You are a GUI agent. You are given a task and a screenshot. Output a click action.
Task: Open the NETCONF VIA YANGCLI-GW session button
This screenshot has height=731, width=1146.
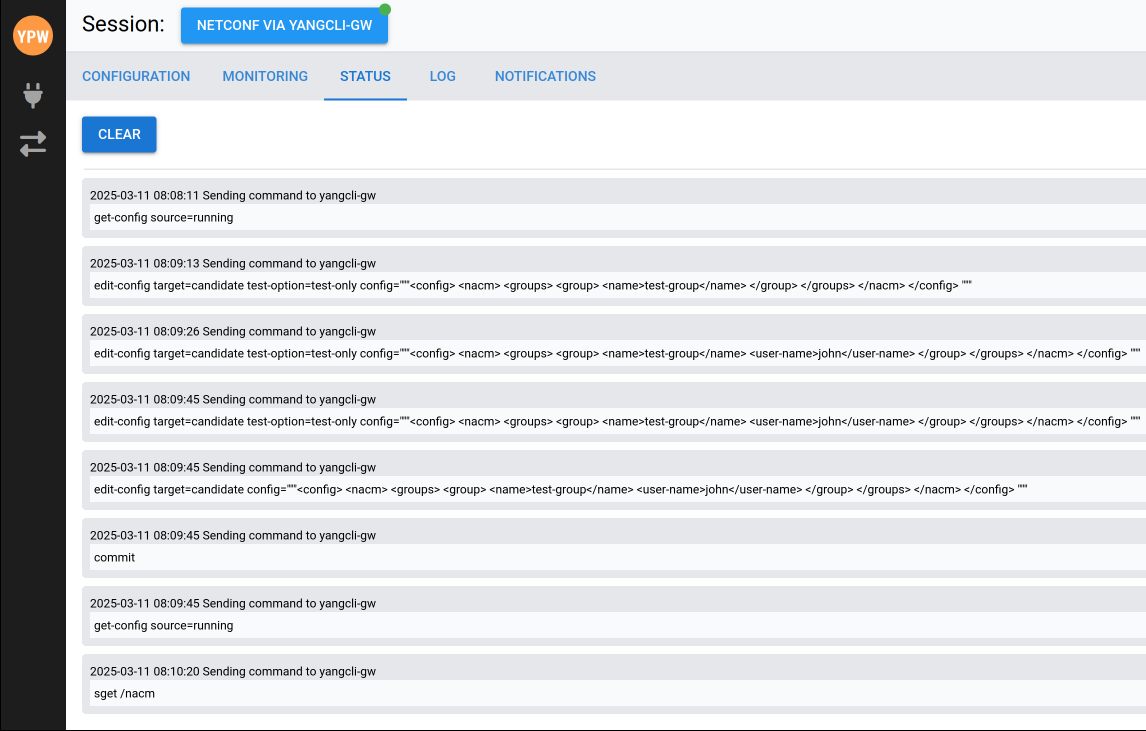coord(284,26)
